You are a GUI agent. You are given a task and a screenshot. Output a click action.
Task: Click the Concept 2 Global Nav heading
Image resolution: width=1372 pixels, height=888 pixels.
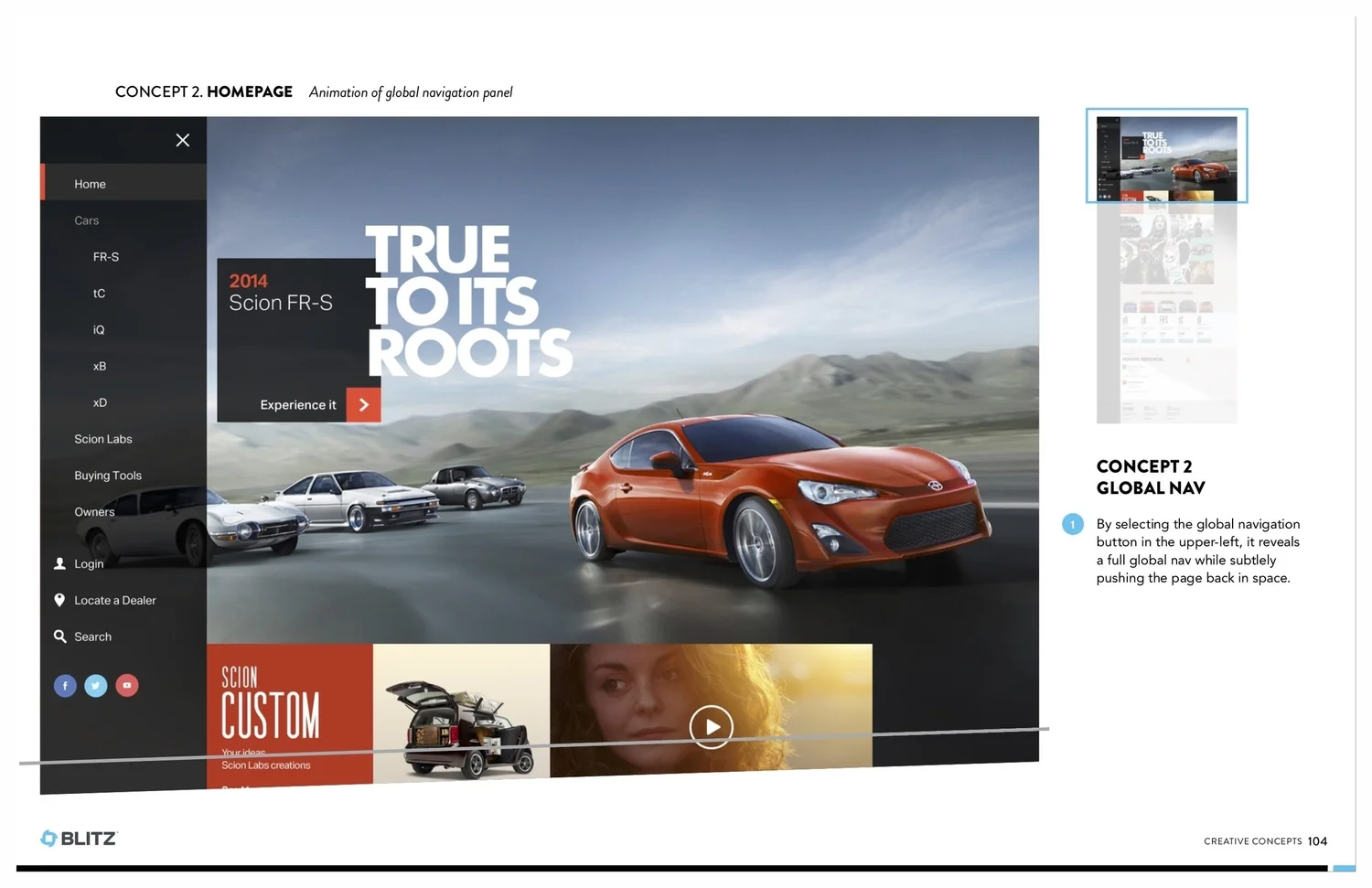(1151, 477)
